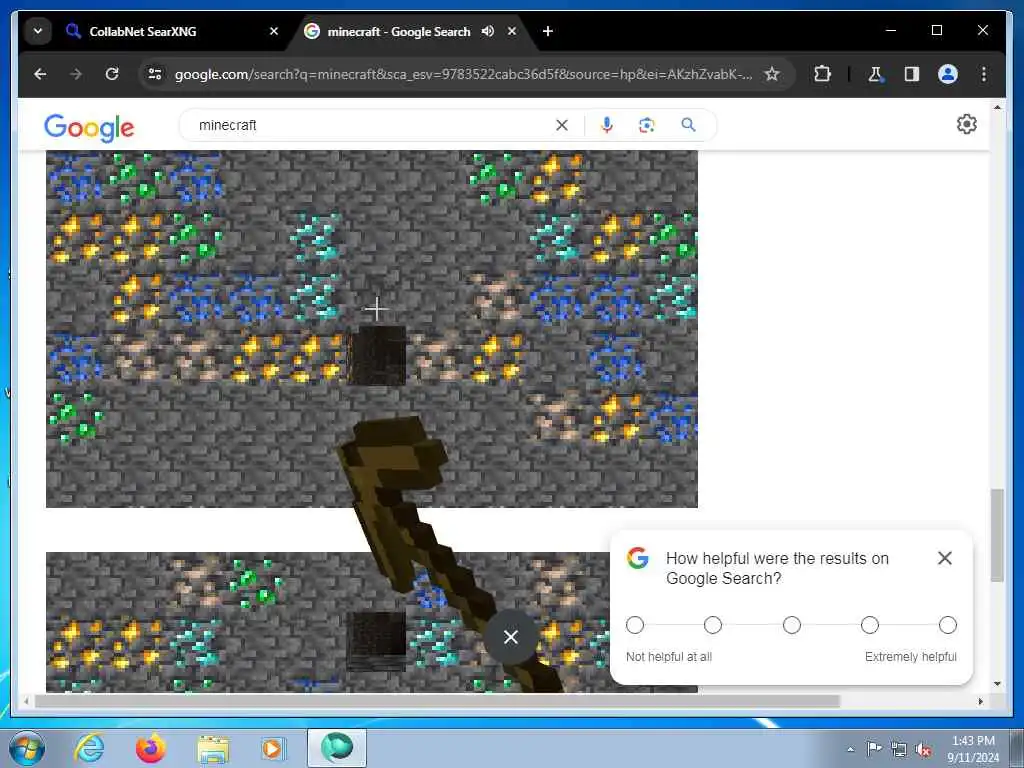Select the minecraft - Google Search tab
This screenshot has width=1024, height=768.
[x=398, y=31]
